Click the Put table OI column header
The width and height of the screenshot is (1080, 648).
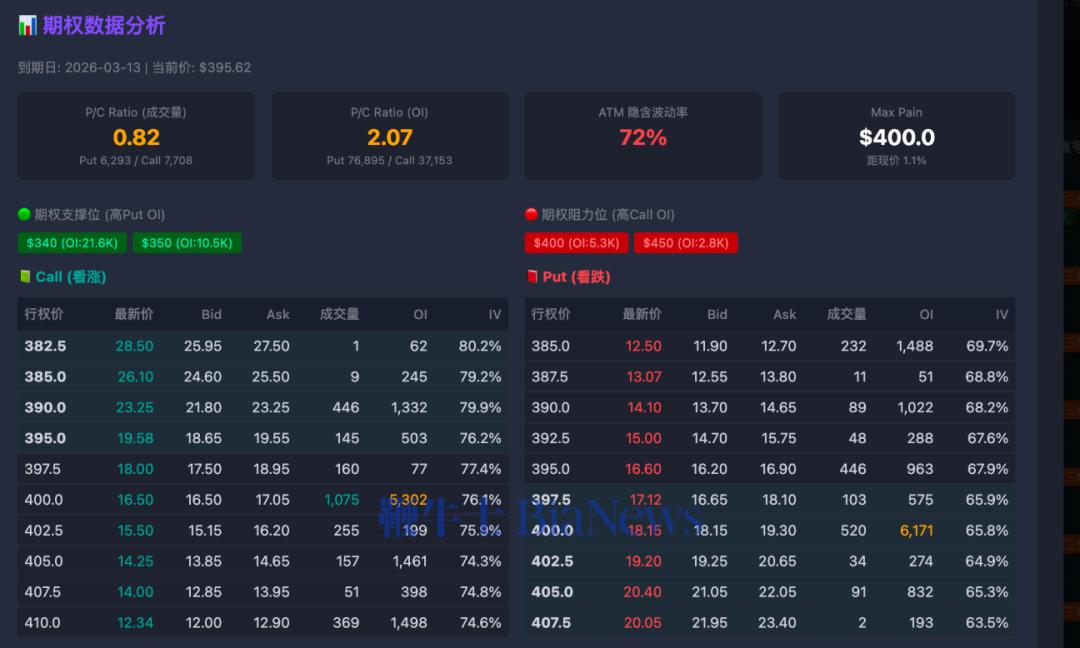click(x=926, y=314)
